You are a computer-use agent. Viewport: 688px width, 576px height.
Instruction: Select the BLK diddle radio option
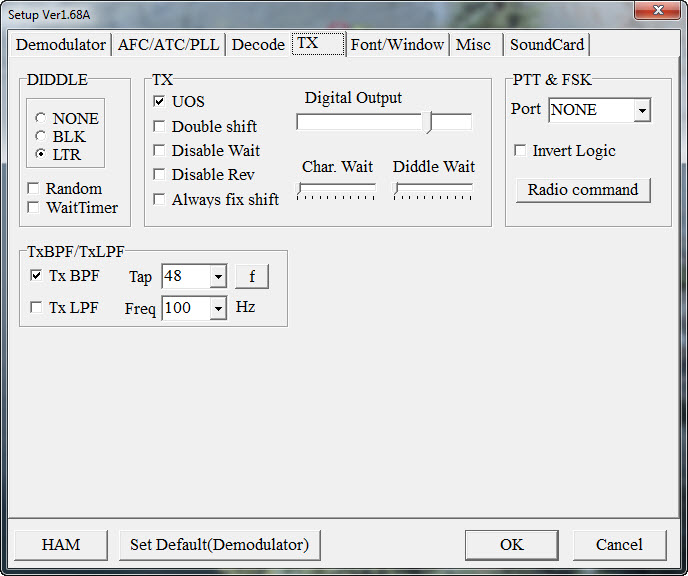pyautogui.click(x=41, y=137)
